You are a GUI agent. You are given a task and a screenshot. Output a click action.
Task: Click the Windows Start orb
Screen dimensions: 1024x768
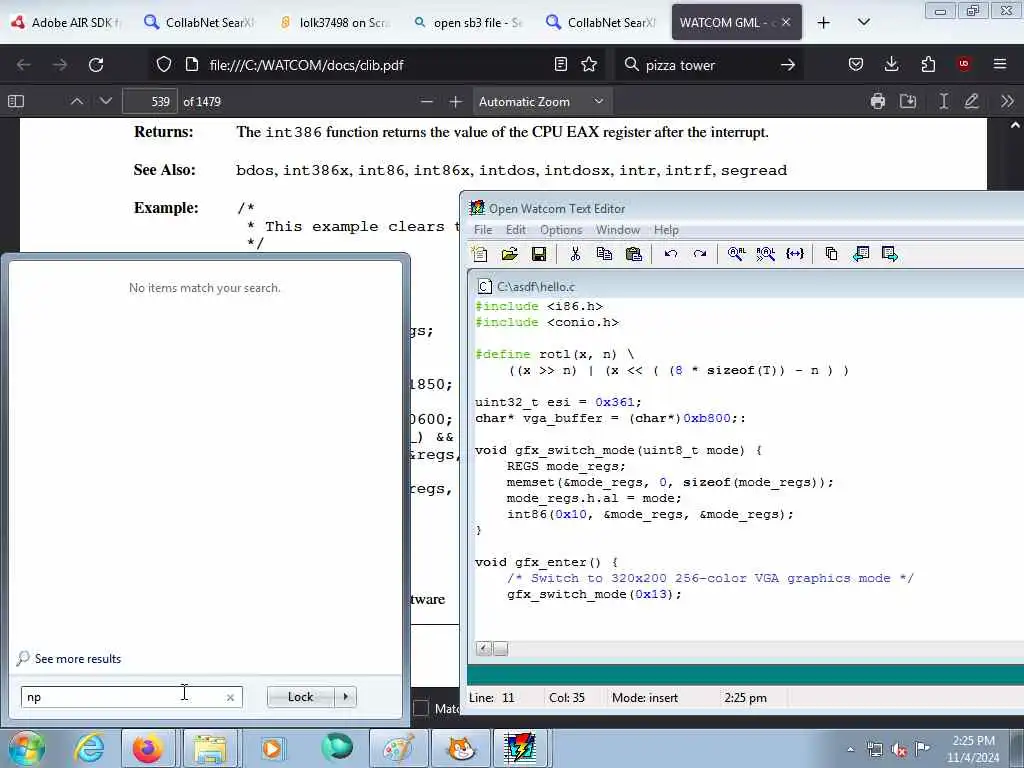[26, 748]
